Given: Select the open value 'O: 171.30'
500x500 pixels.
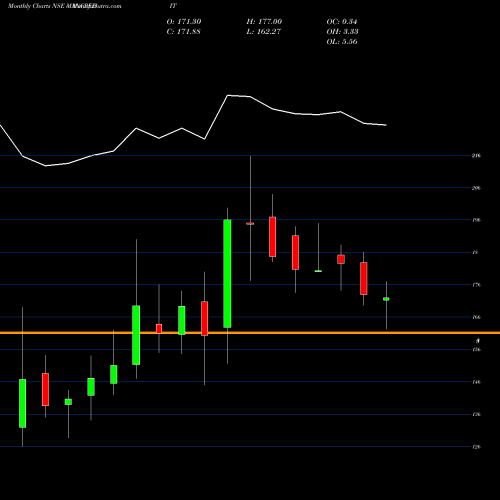Looking at the screenshot, I should point(184,22).
